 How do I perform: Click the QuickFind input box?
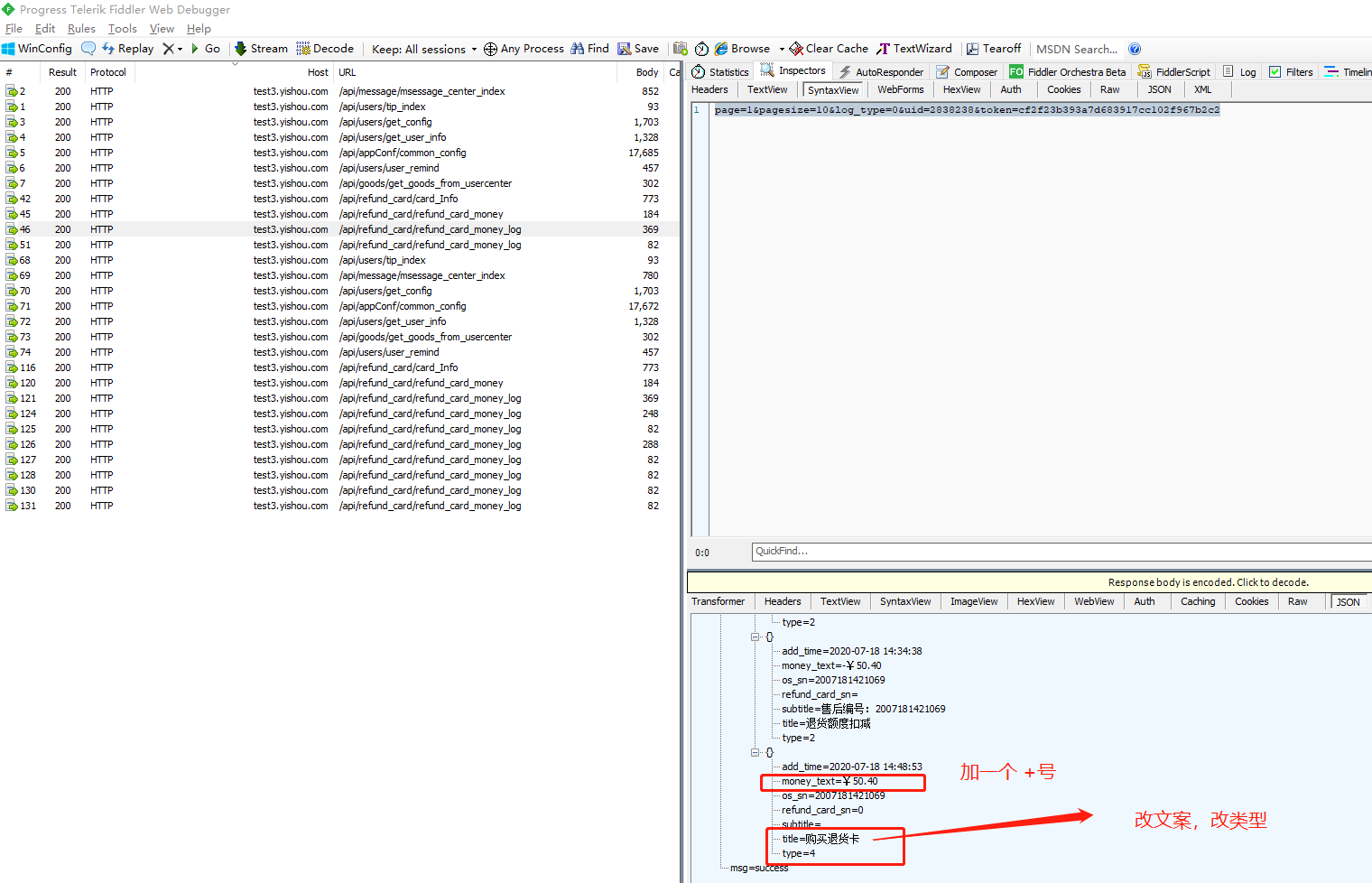[1061, 552]
